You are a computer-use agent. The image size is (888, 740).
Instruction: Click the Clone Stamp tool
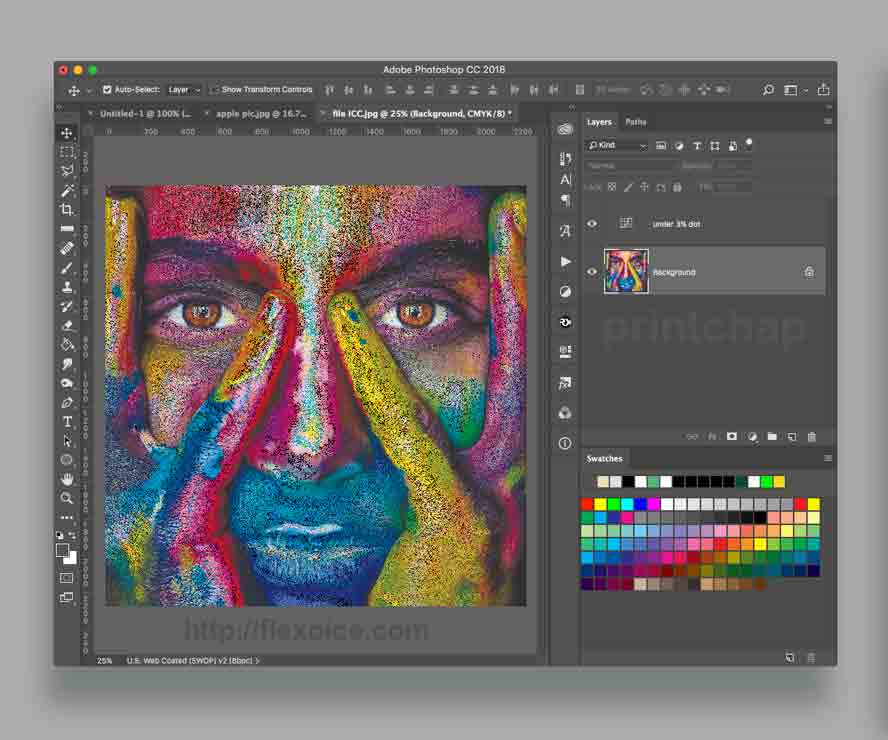tap(67, 287)
